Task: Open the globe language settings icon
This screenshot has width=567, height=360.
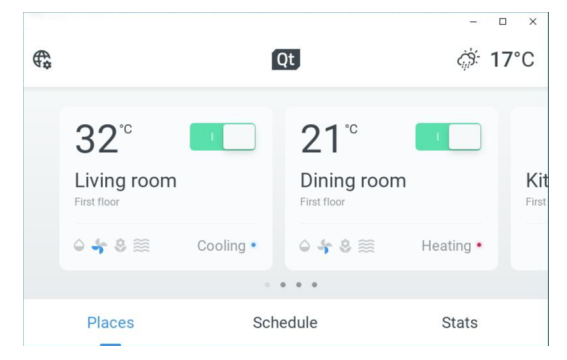Action: [42, 60]
